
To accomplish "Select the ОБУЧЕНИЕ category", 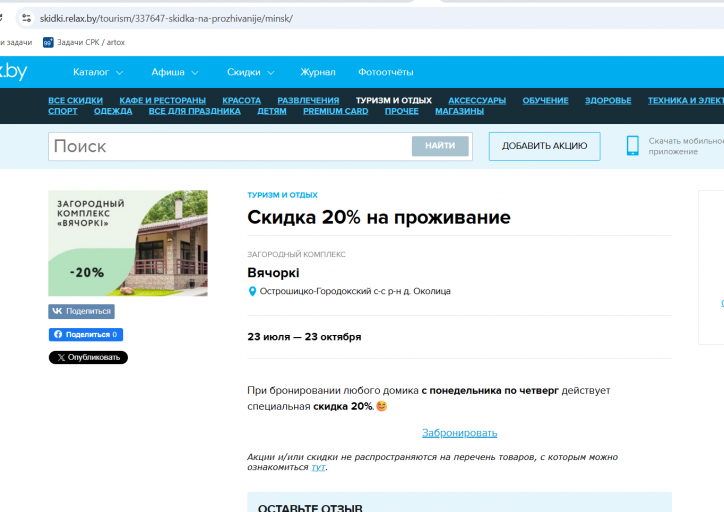I will pos(545,101).
